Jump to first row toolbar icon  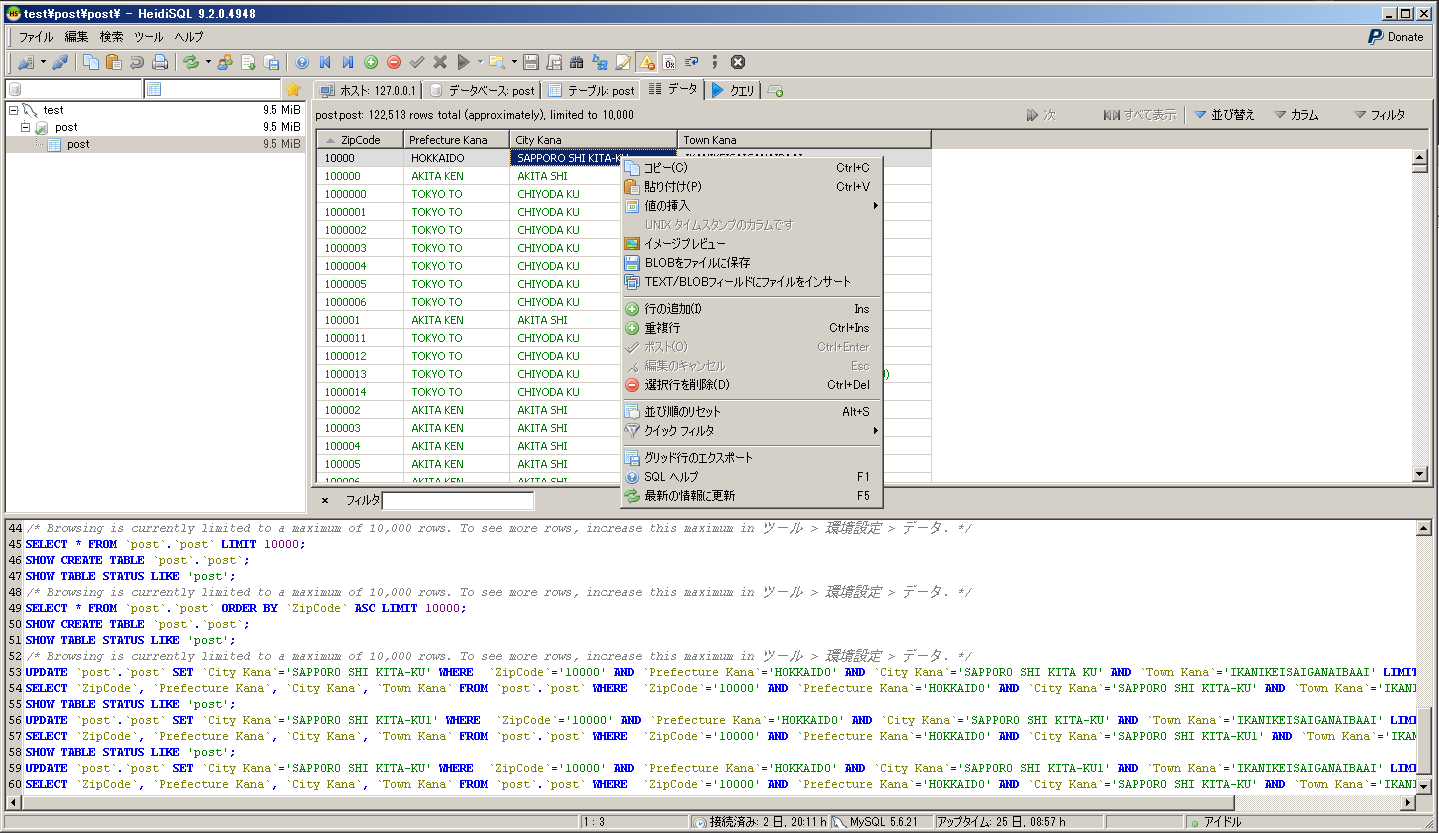(325, 62)
